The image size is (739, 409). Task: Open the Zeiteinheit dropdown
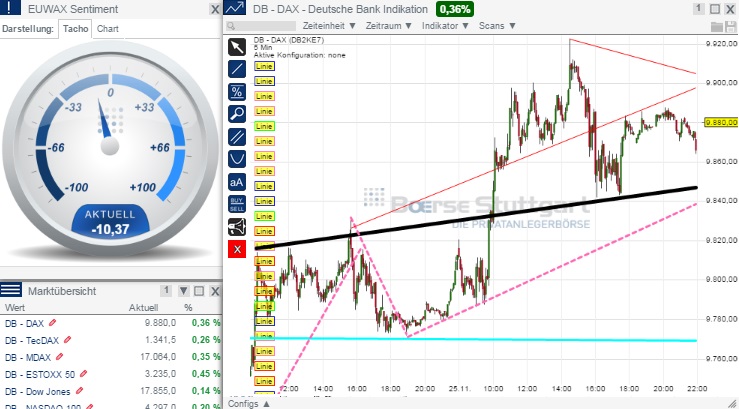coord(329,26)
